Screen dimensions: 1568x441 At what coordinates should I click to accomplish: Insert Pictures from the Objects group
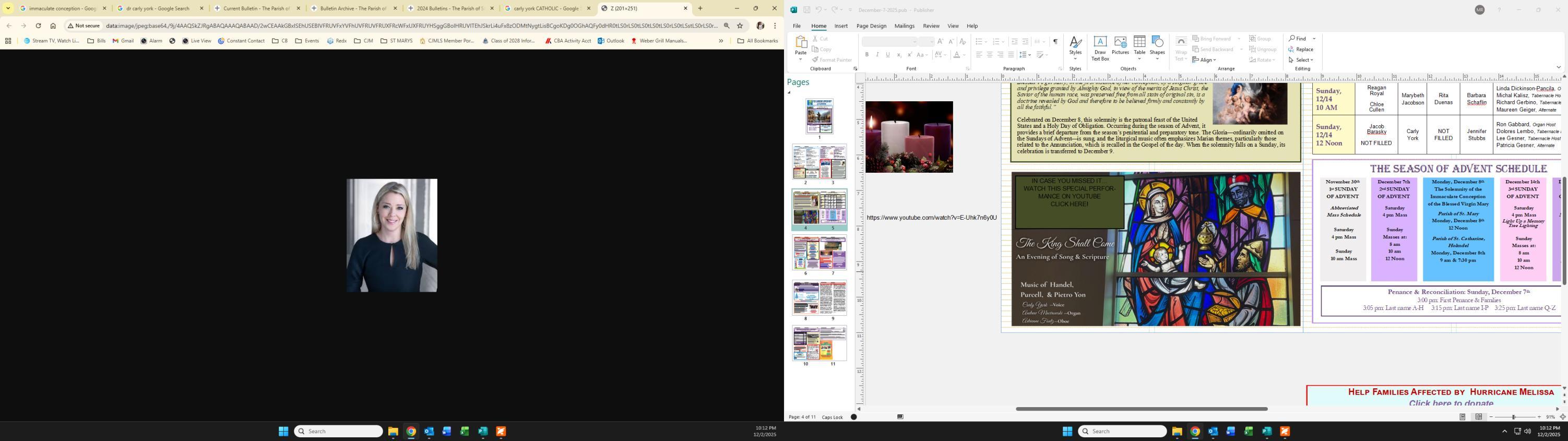[1120, 45]
